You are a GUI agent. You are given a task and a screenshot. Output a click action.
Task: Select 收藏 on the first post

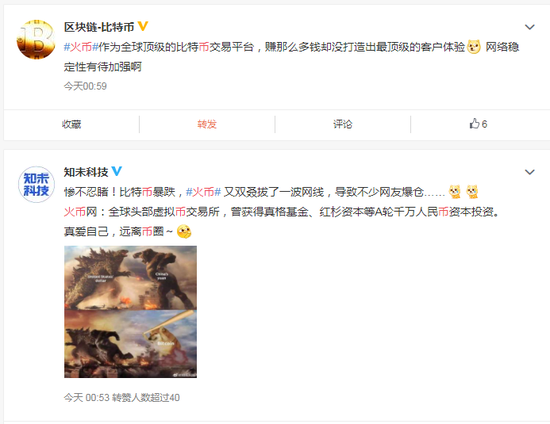(72, 124)
